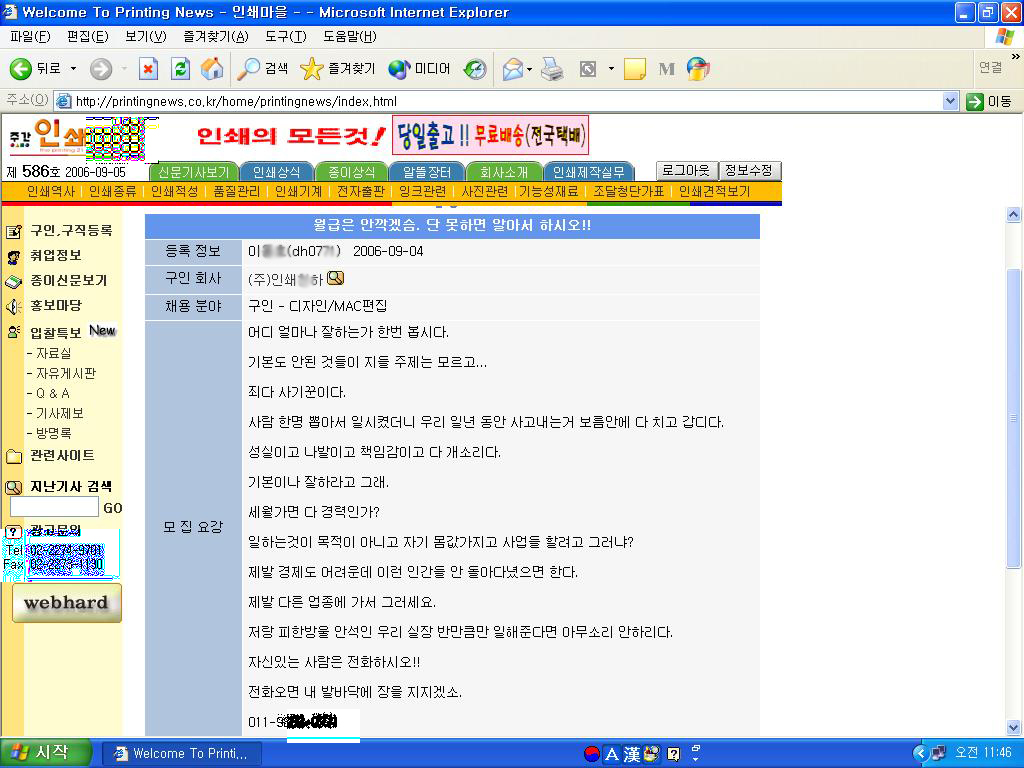Open the Mail toolbar icon

(x=512, y=69)
